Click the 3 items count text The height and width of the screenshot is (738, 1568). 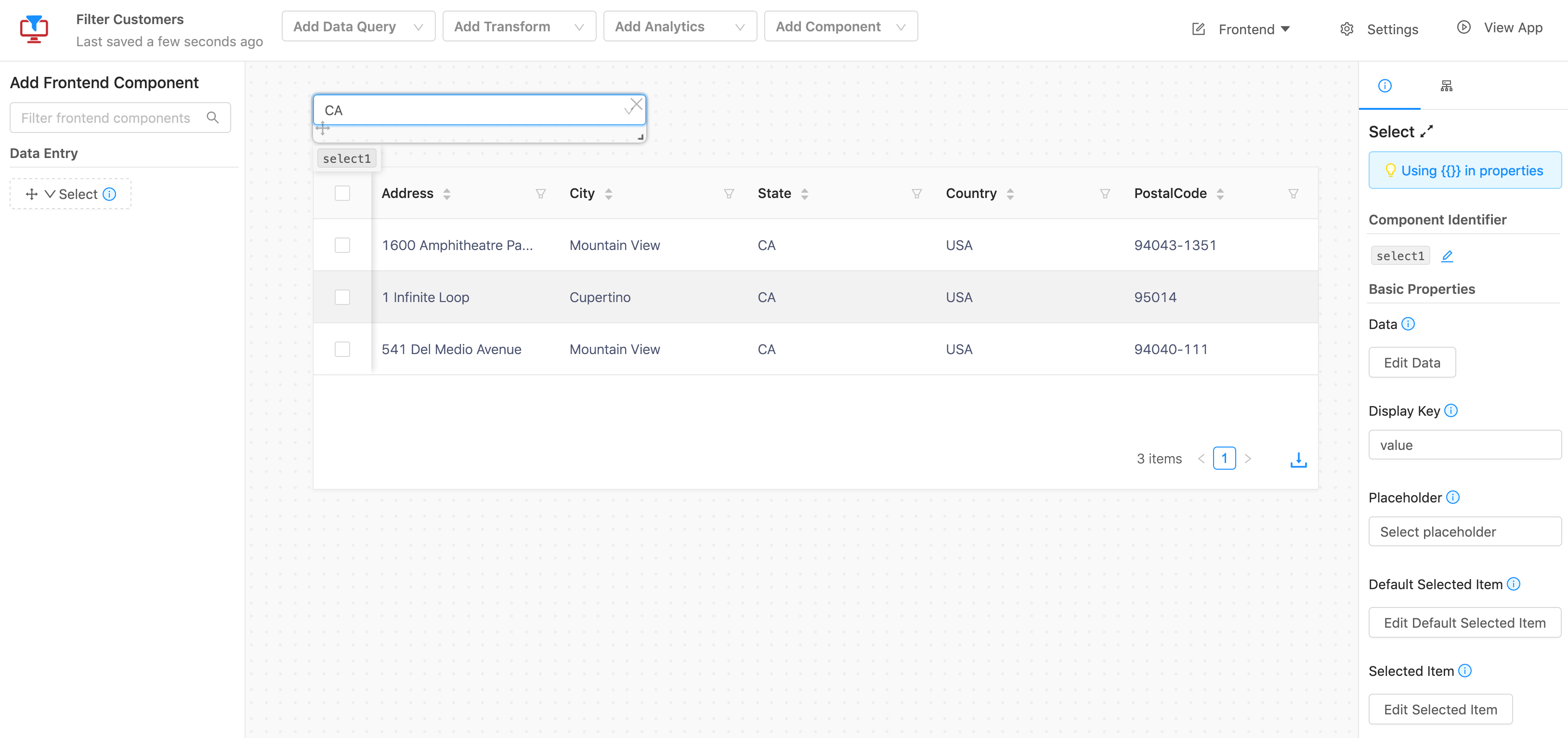click(1159, 459)
